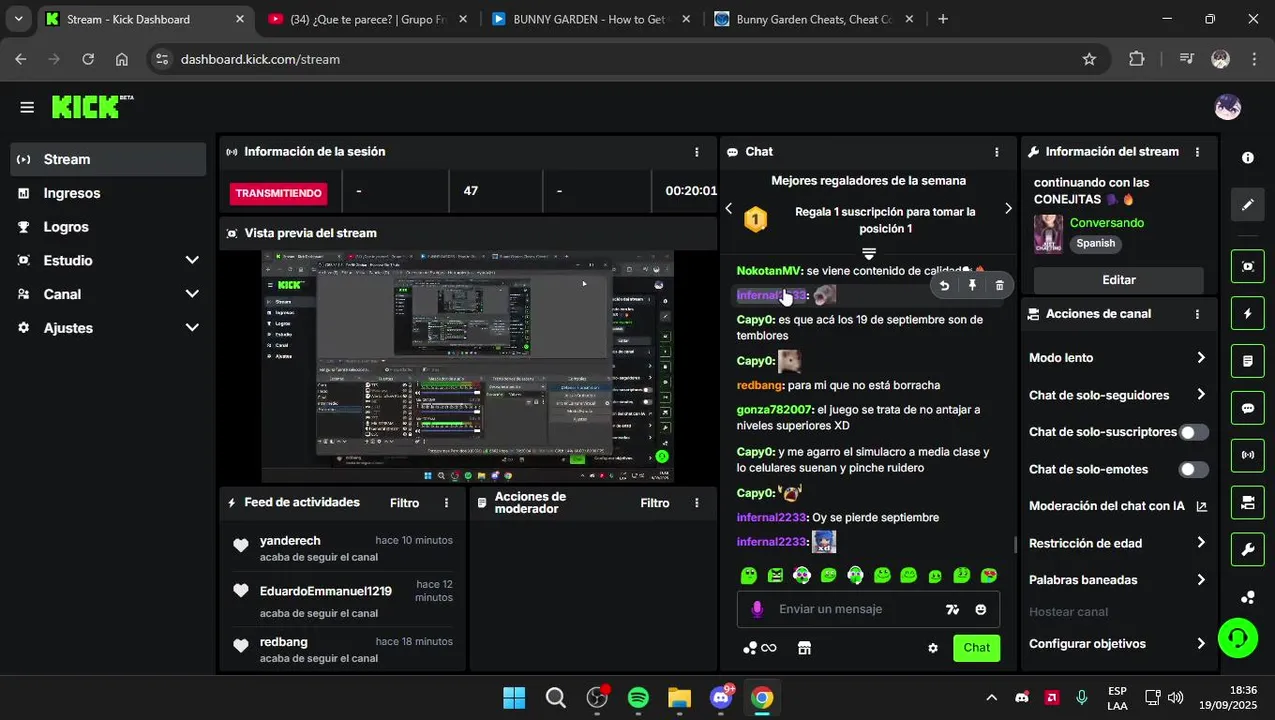Open Configurar objetivos options
The height and width of the screenshot is (720, 1275).
1118,644
